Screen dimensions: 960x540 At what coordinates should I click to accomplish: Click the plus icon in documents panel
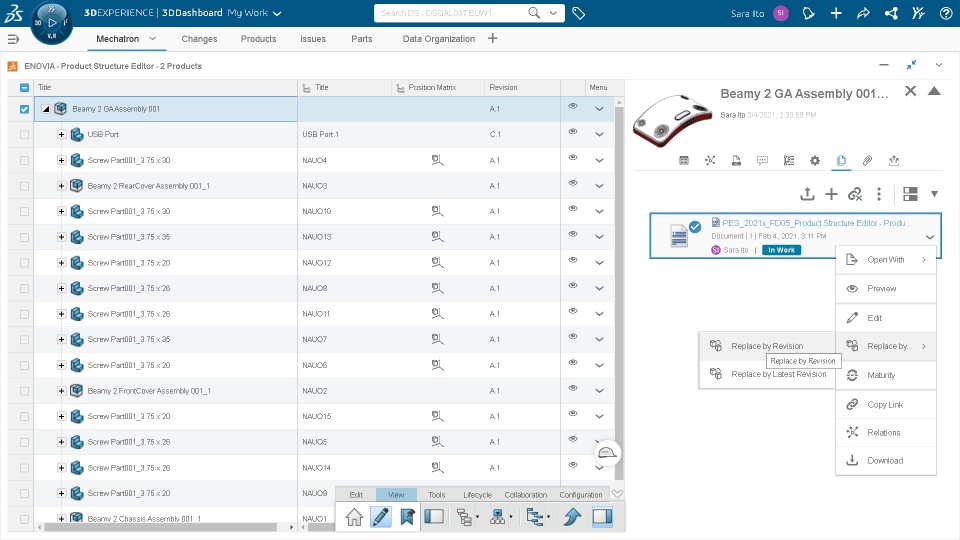(831, 194)
